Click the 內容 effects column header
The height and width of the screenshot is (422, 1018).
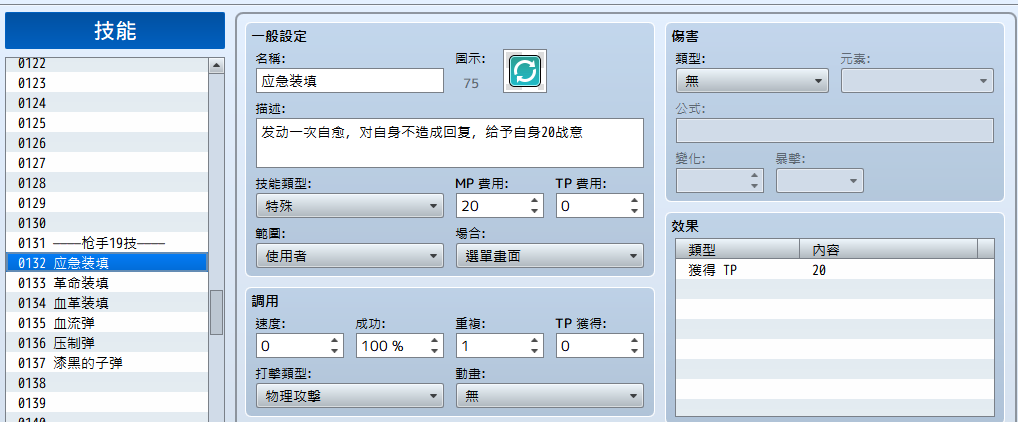click(888, 249)
